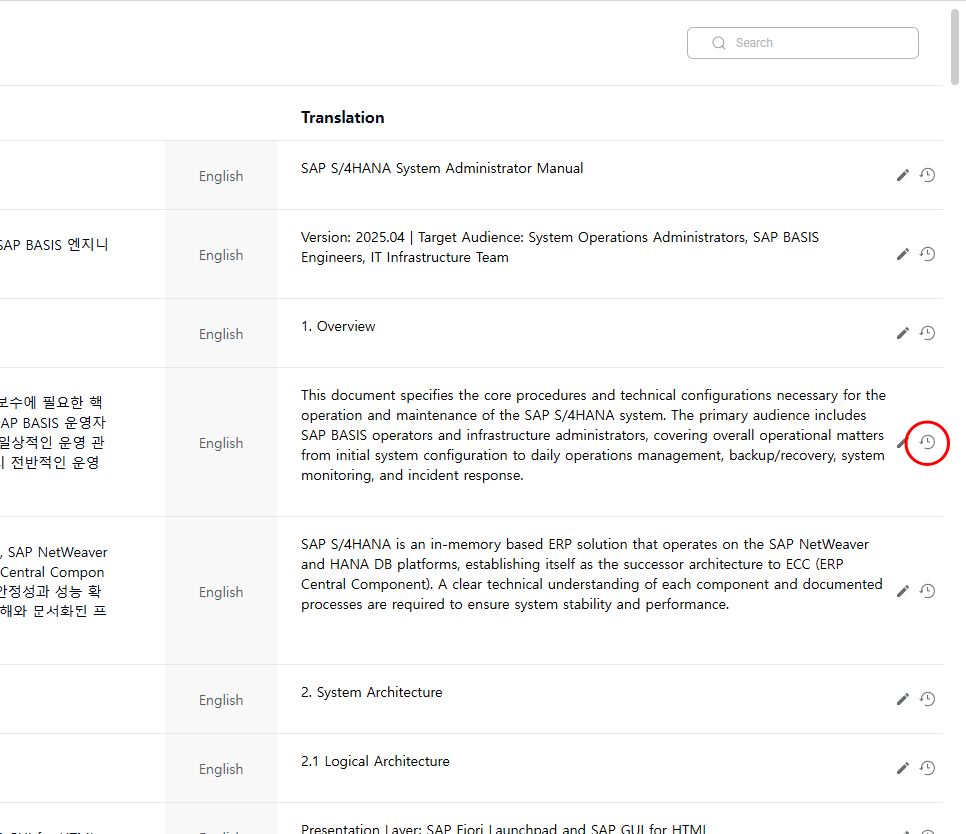
Task: Edit the 'in-memory based ERP solution' translation
Action: tap(902, 592)
